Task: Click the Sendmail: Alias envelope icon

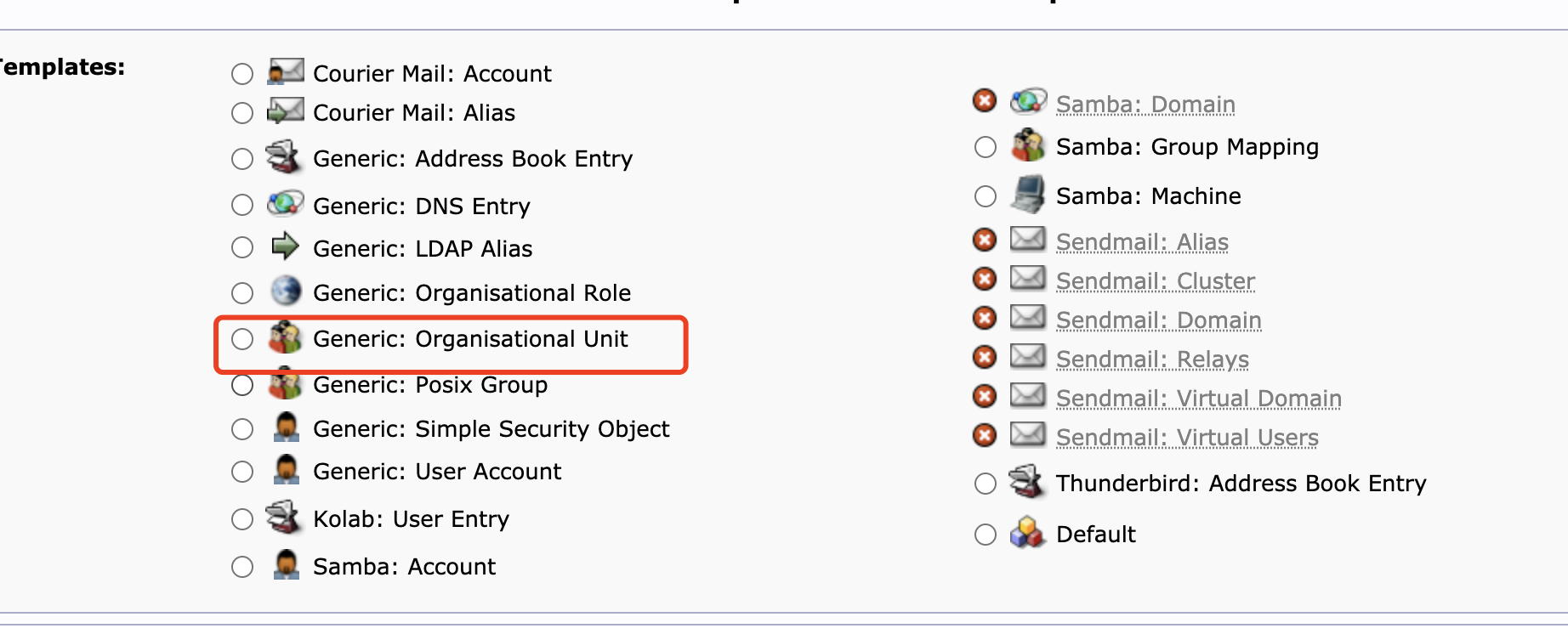Action: coord(1028,239)
